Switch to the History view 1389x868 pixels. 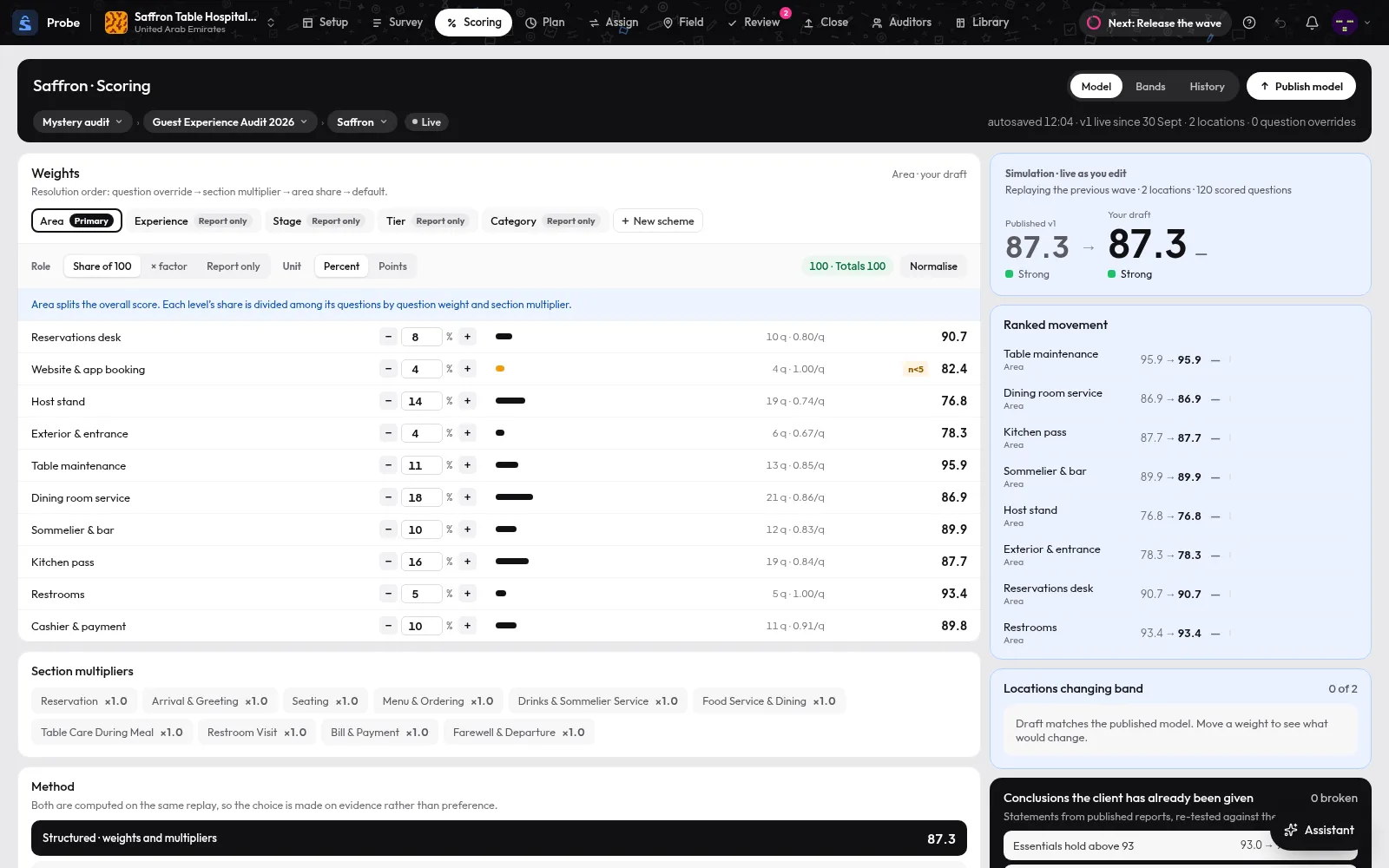click(x=1207, y=86)
